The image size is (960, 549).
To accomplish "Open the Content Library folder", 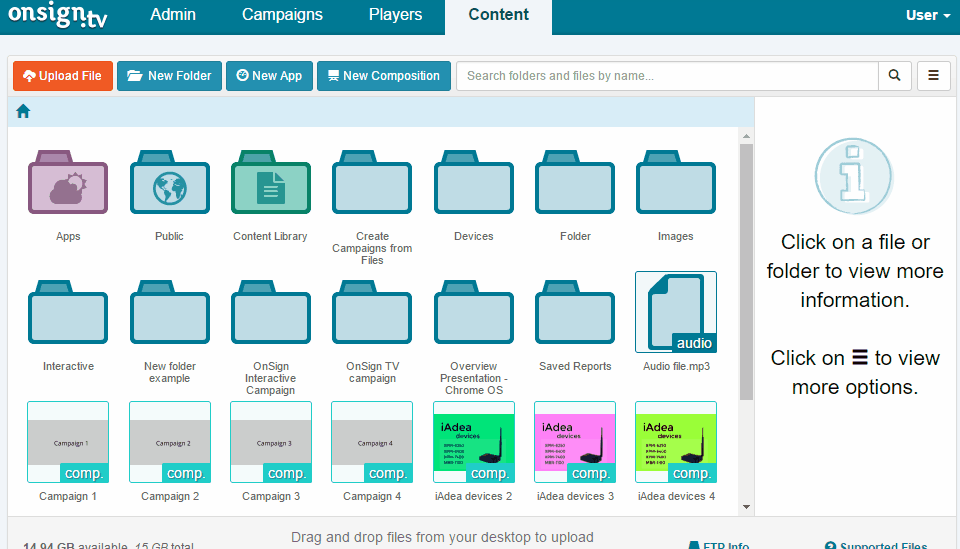I will click(x=271, y=182).
